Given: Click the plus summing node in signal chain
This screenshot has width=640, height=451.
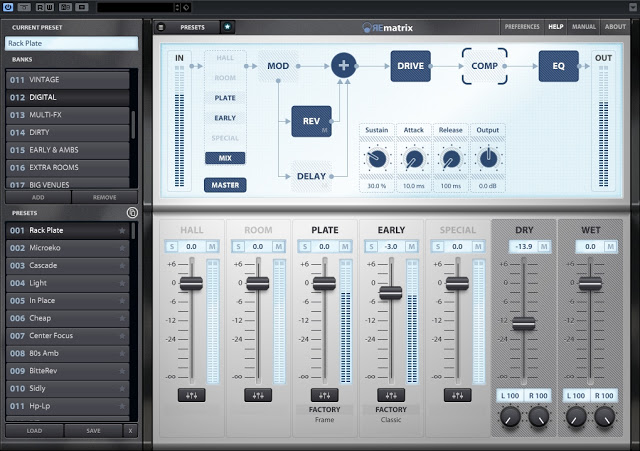Looking at the screenshot, I should [x=344, y=66].
